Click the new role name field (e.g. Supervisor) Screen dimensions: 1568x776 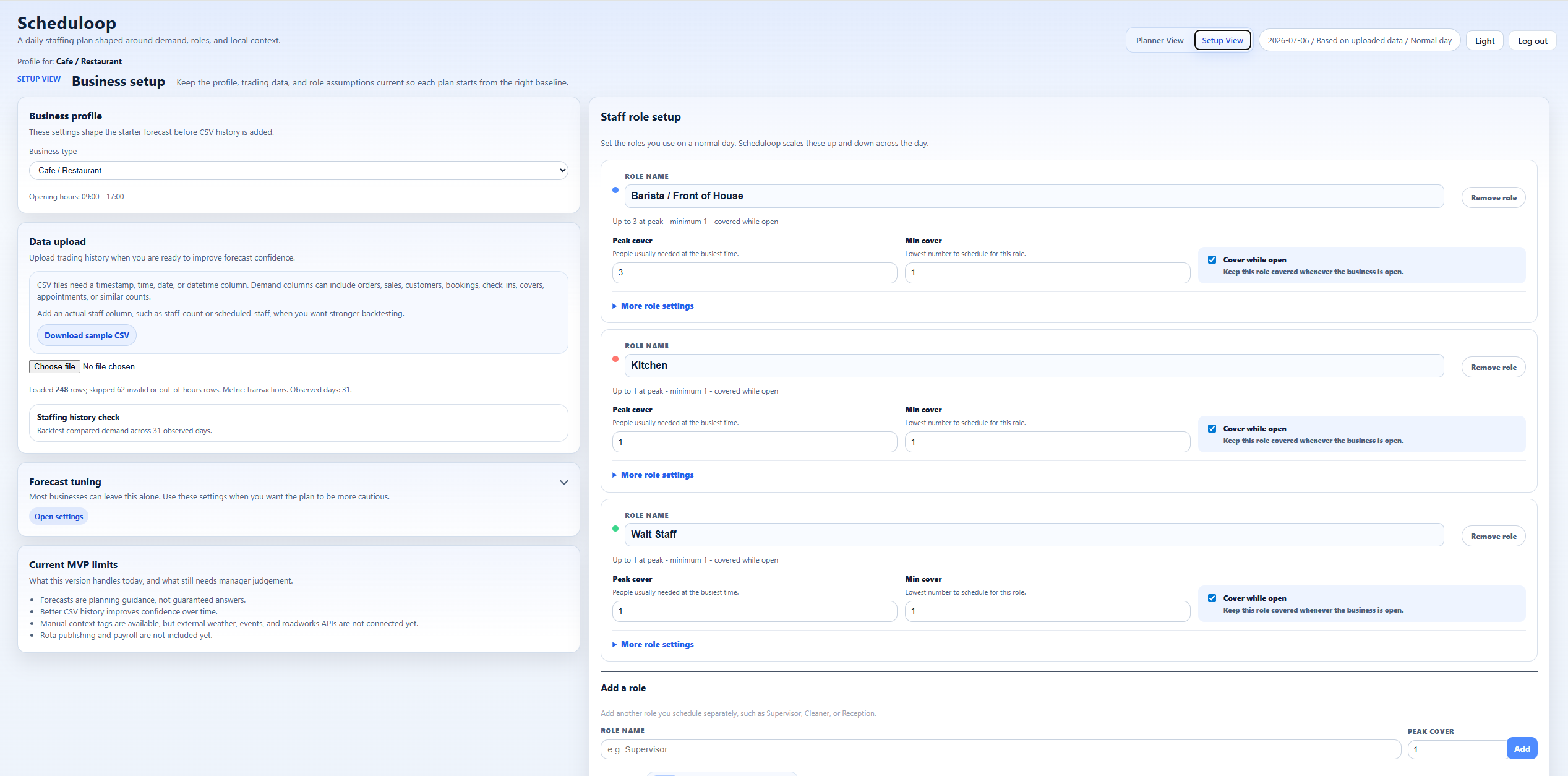click(1000, 749)
